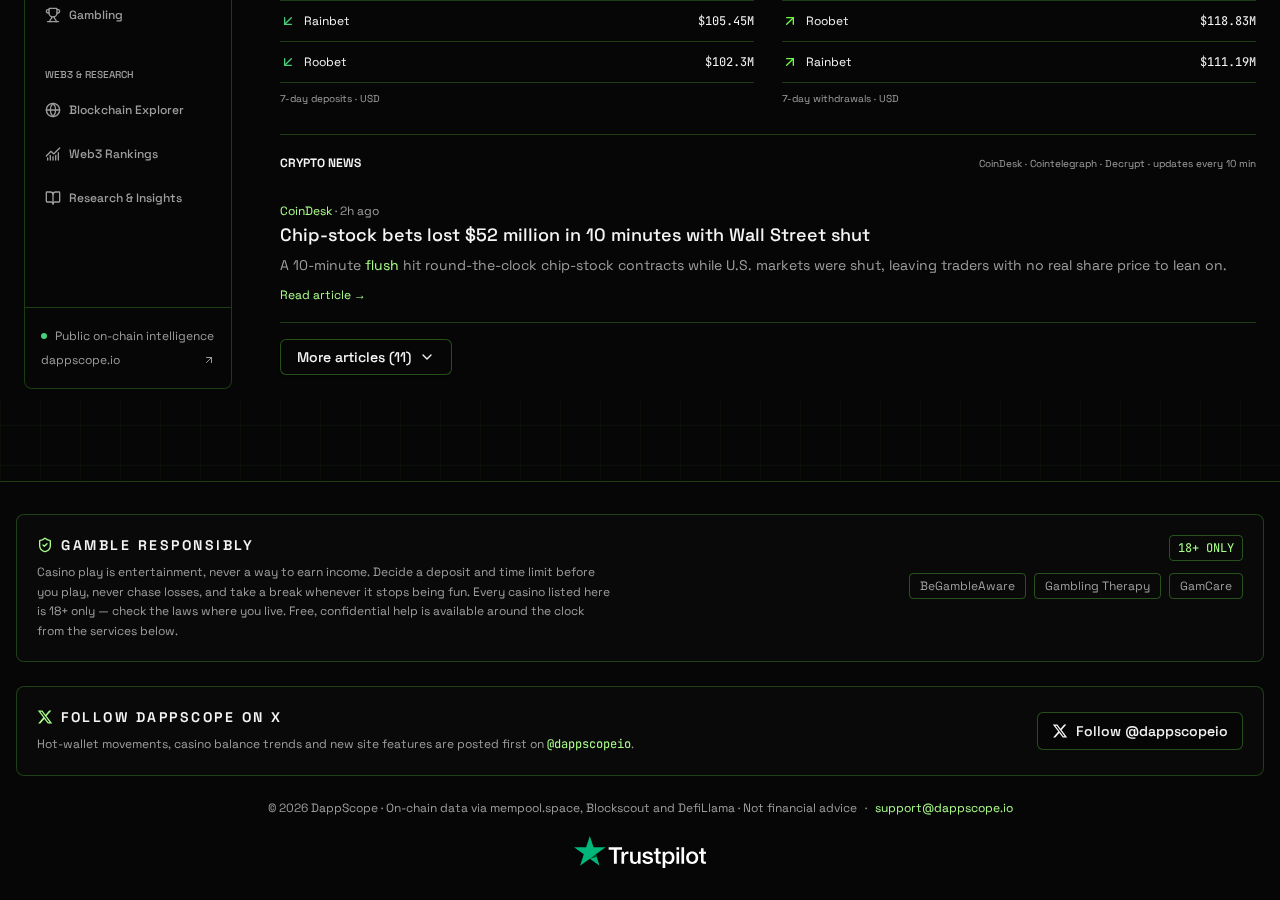Click the Gamble Responsibly shield icon
The image size is (1280, 900).
(x=45, y=545)
